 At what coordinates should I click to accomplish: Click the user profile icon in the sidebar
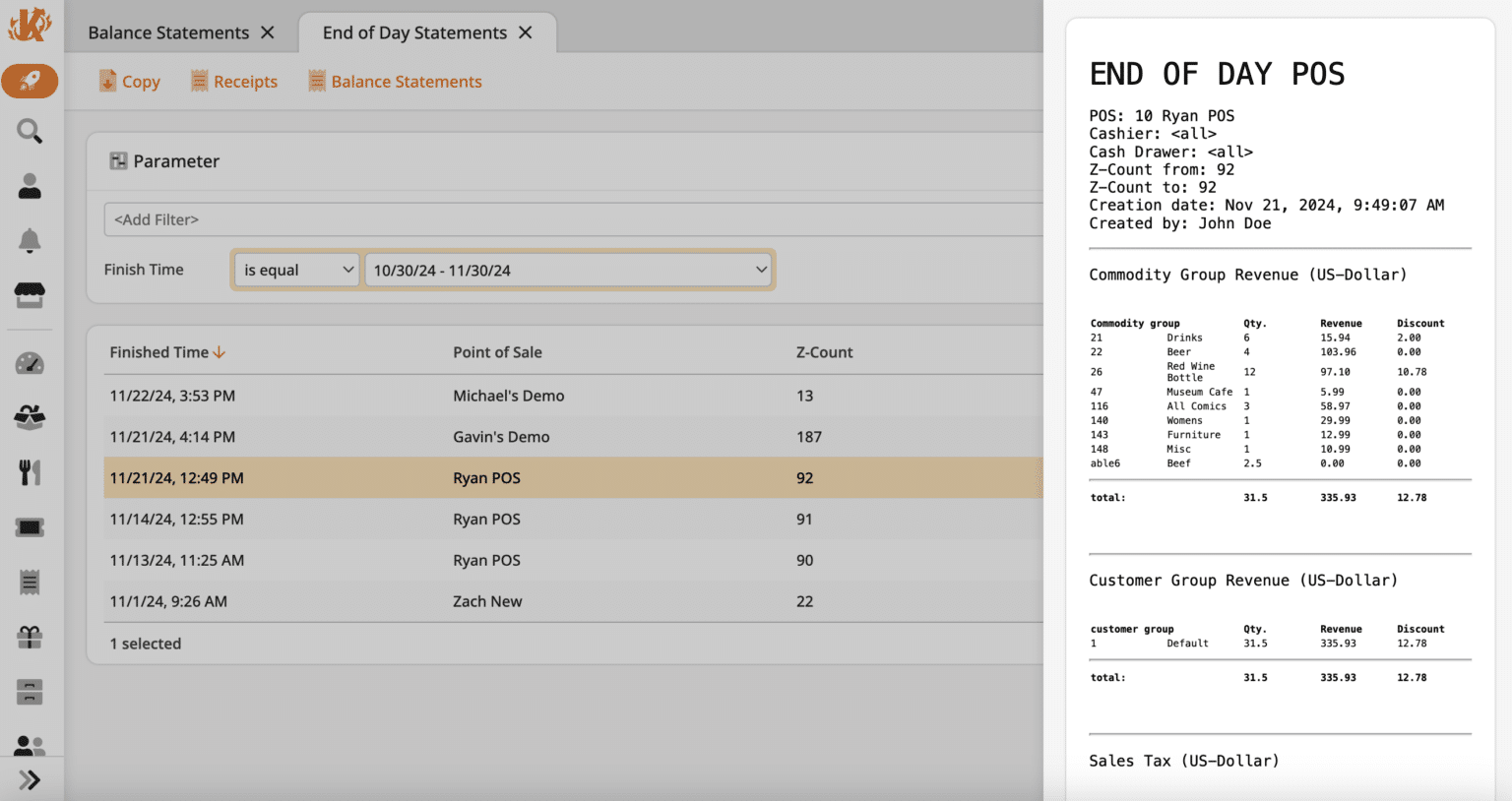(30, 186)
